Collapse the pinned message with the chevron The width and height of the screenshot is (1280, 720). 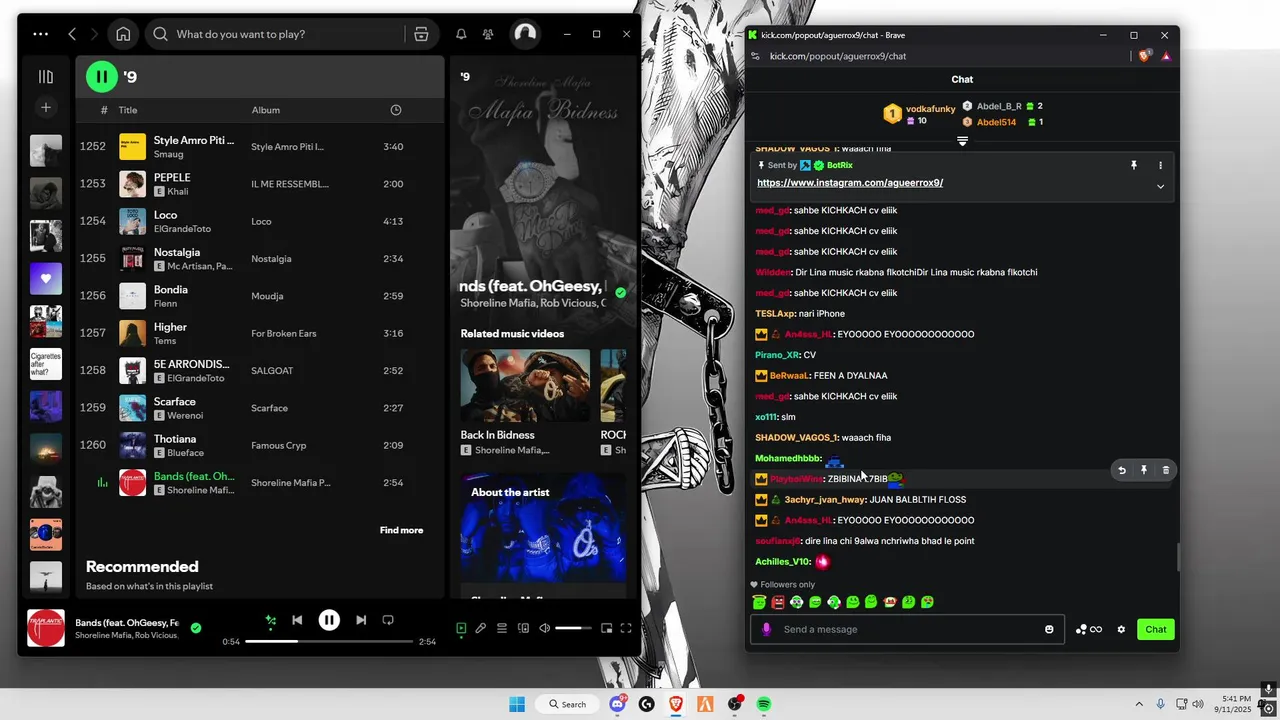pyautogui.click(x=1160, y=186)
